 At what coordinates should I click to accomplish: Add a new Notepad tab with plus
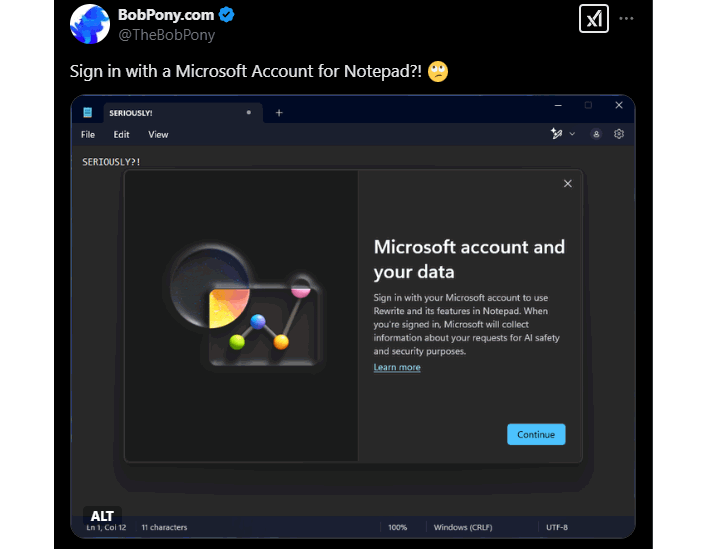pyautogui.click(x=279, y=113)
